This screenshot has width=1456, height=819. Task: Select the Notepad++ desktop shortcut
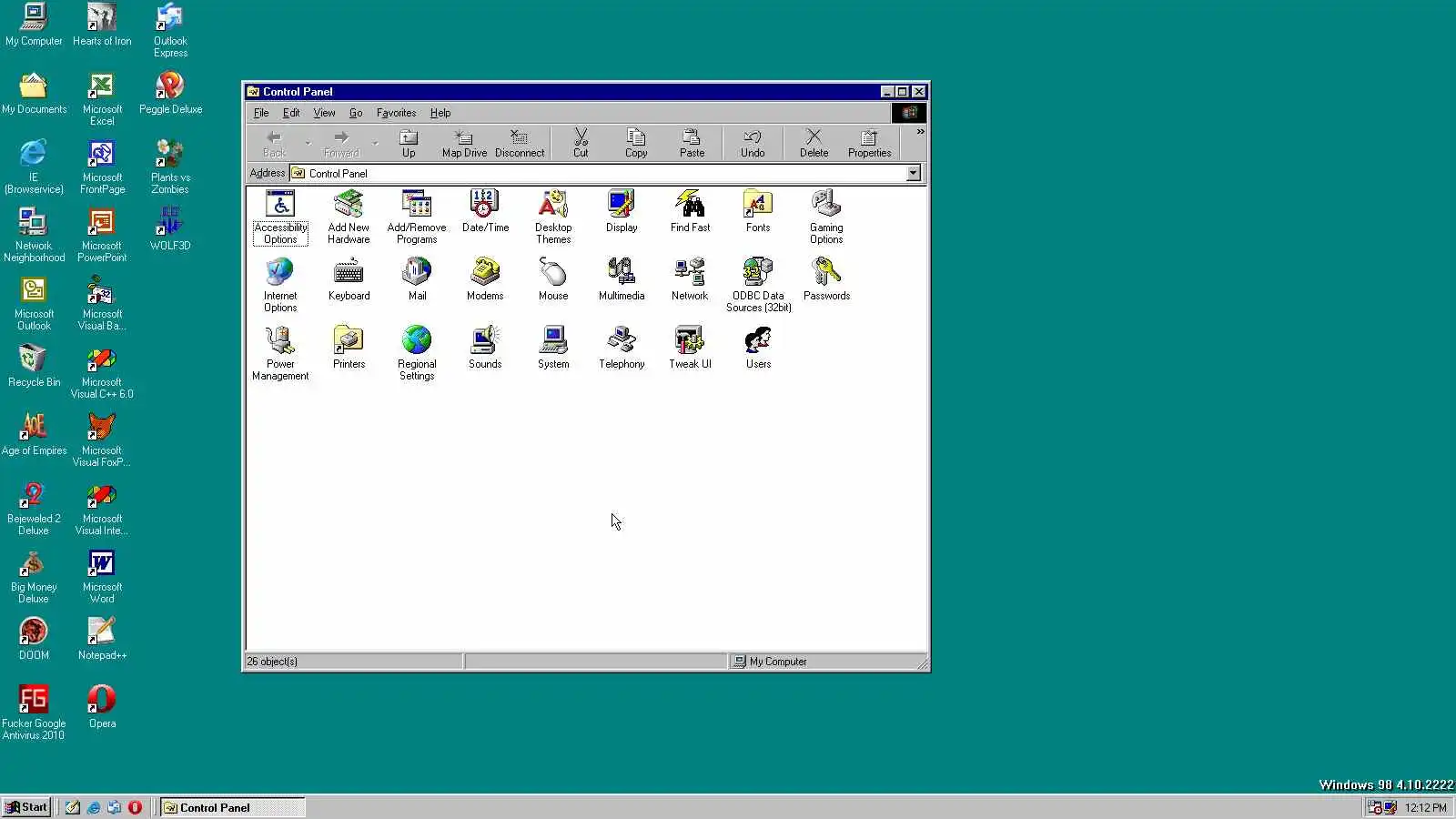[102, 639]
